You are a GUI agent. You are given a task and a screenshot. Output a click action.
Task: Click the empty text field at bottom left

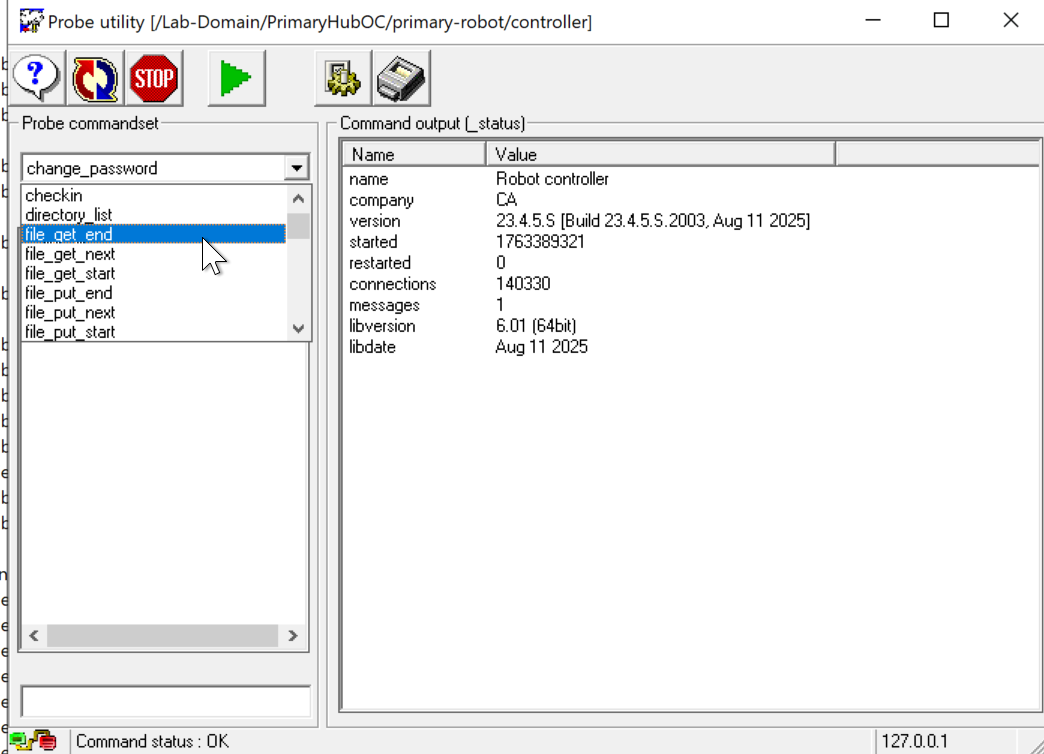tap(165, 700)
